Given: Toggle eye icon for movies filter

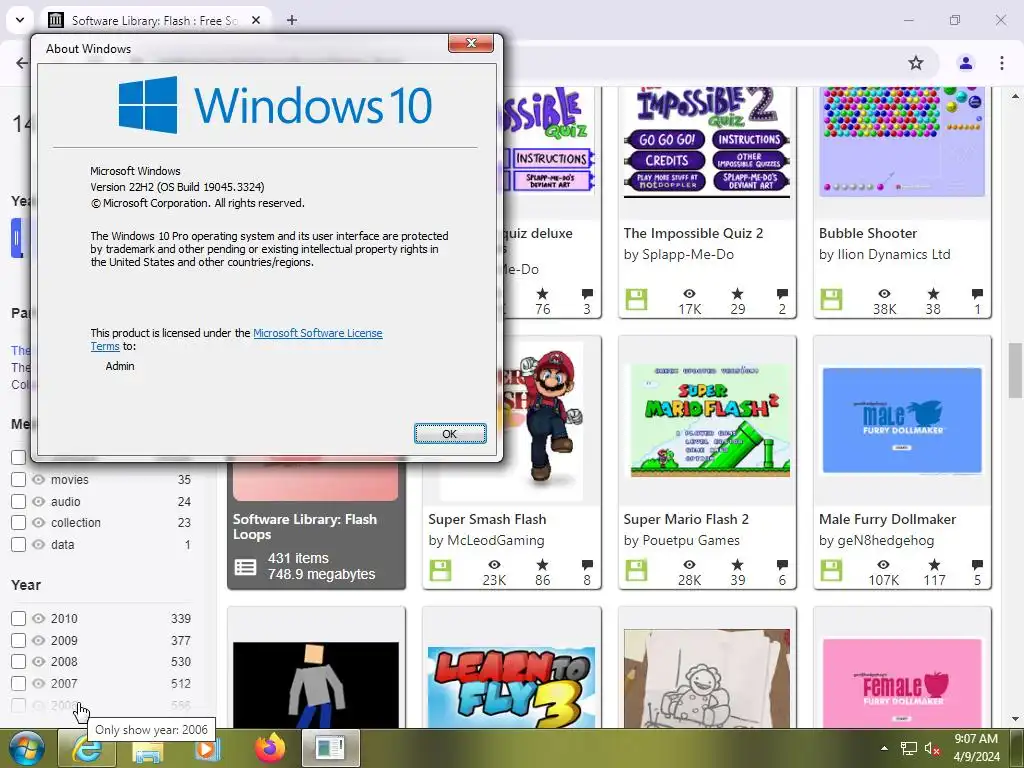Looking at the screenshot, I should [39, 479].
